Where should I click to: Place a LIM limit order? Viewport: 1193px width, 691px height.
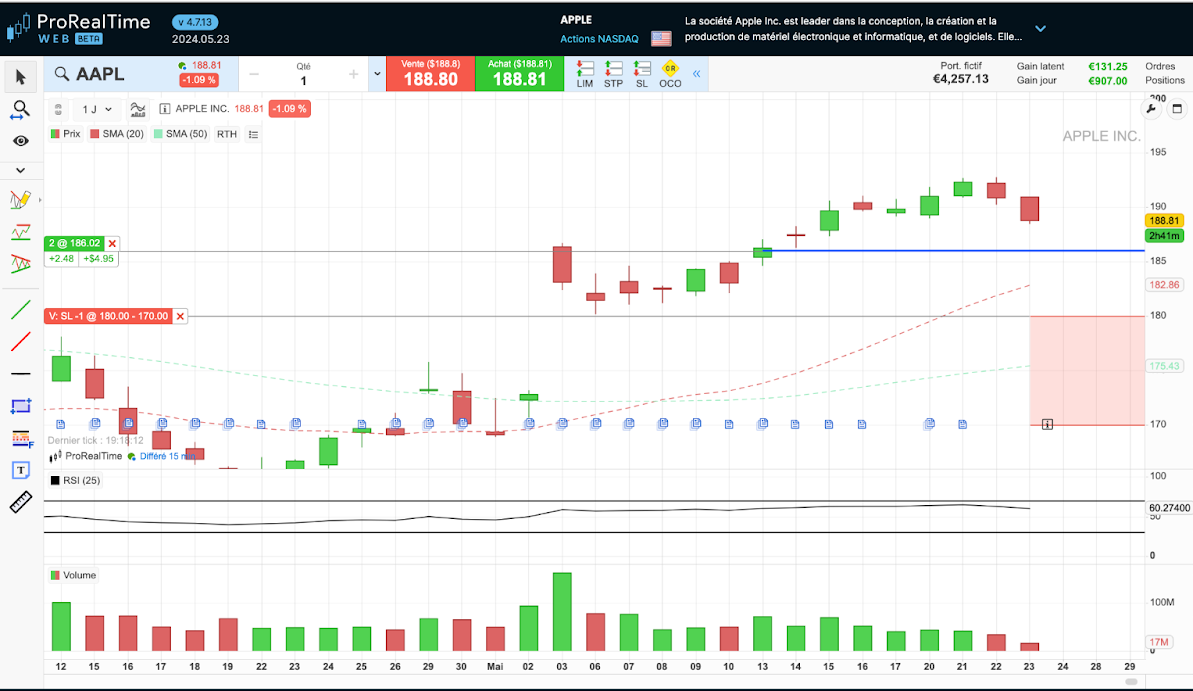(584, 74)
